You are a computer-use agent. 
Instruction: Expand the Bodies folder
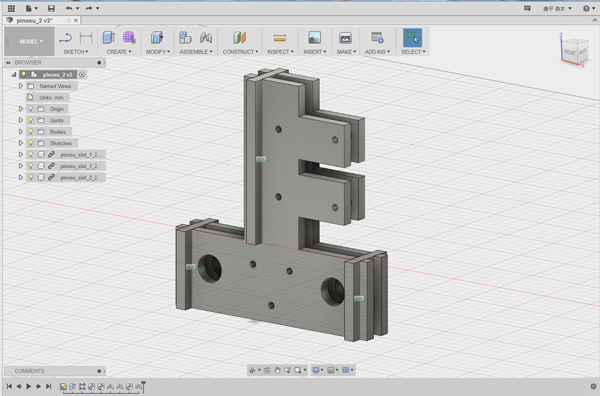pos(21,132)
